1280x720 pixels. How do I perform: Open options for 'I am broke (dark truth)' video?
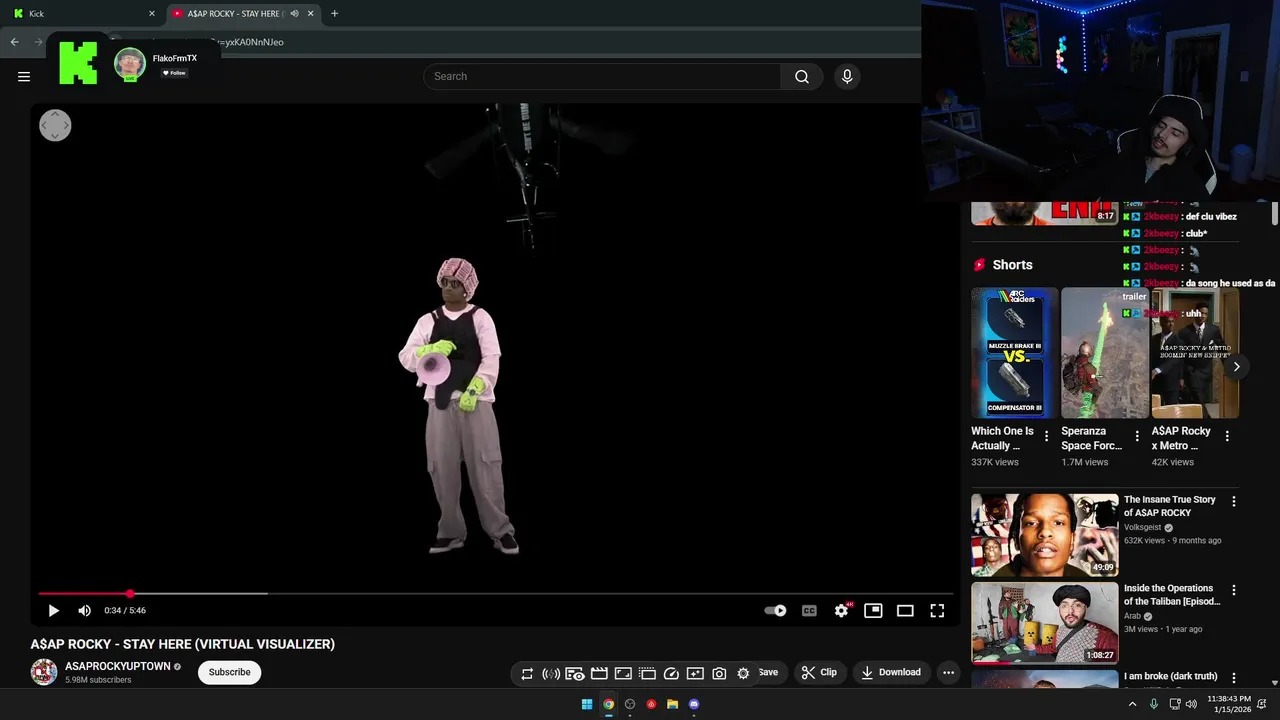coord(1233,678)
